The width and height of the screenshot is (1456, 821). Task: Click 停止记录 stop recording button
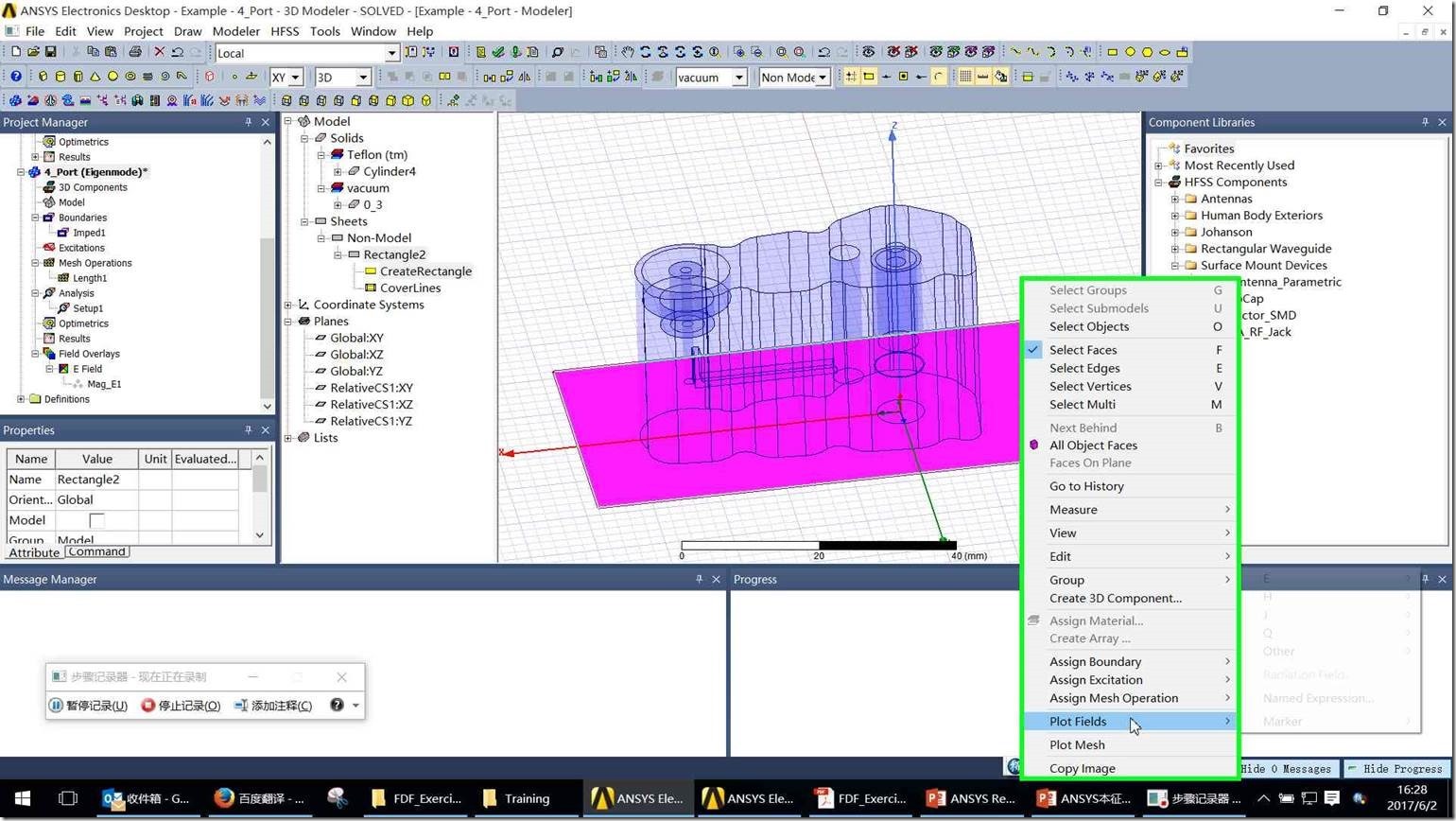pyautogui.click(x=180, y=706)
